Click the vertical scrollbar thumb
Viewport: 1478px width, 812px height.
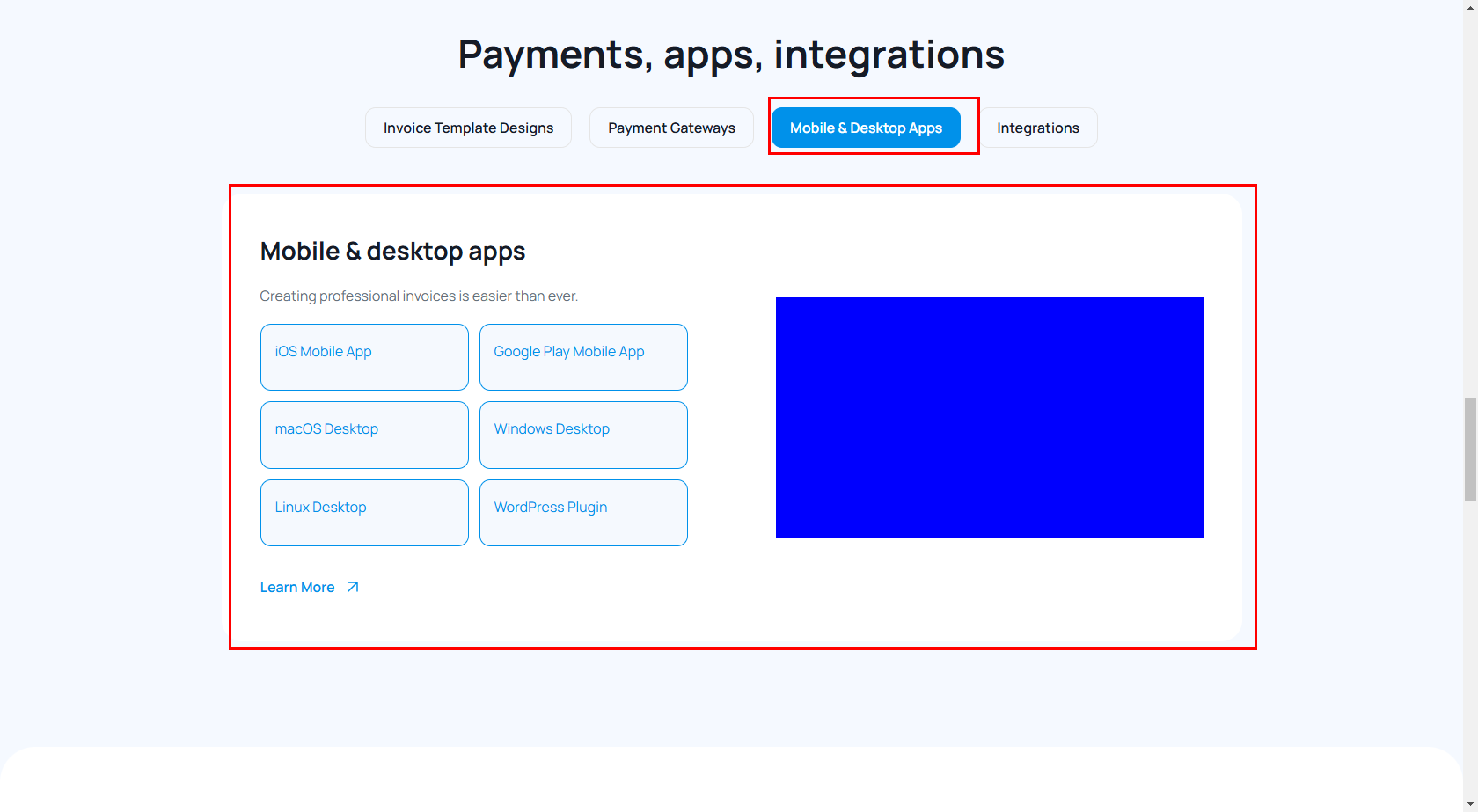1470,449
